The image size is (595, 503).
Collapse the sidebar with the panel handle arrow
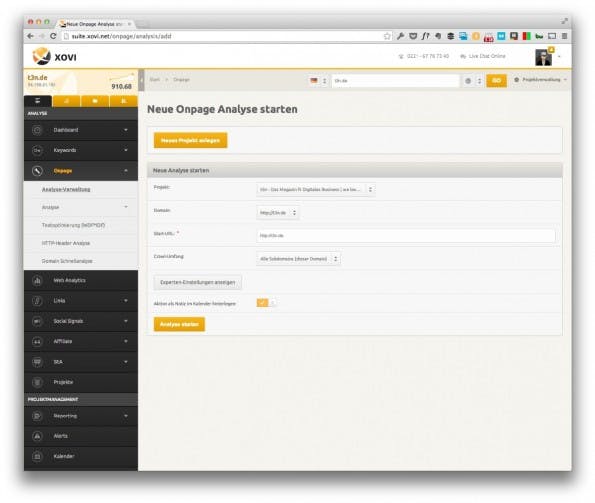[x=141, y=80]
